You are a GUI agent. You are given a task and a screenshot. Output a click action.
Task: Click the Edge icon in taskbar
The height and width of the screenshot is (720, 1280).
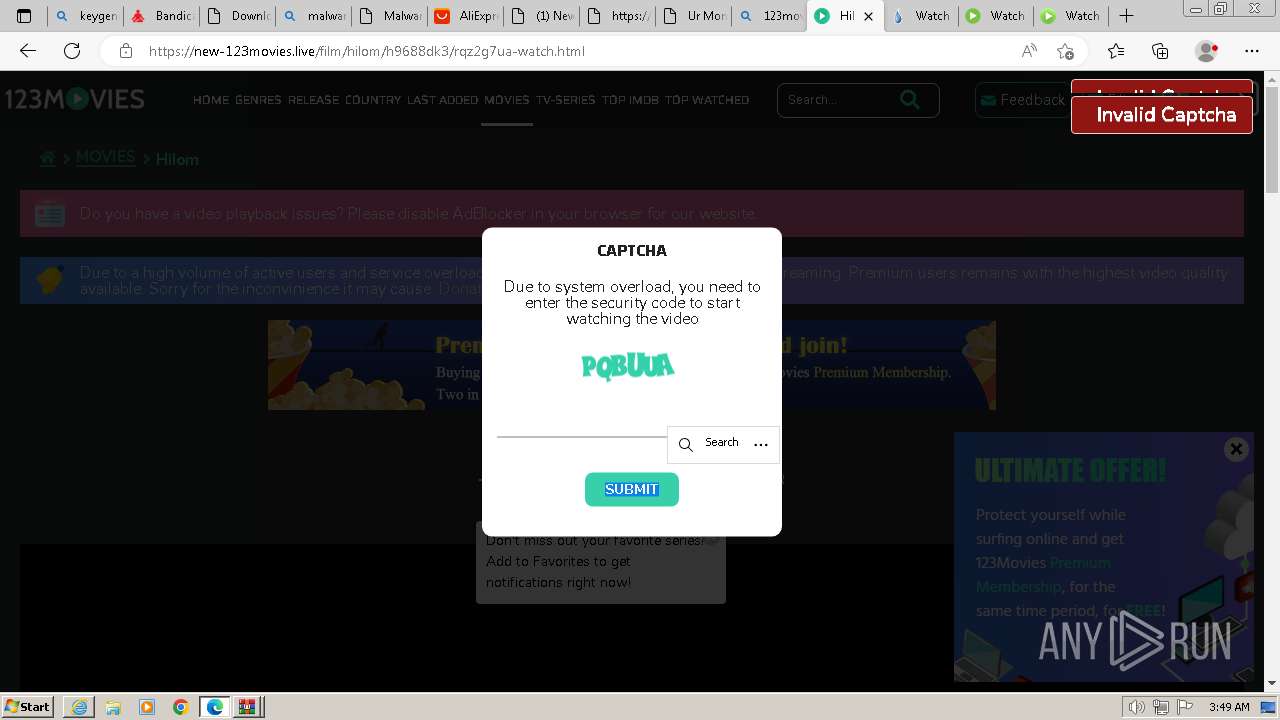214,707
